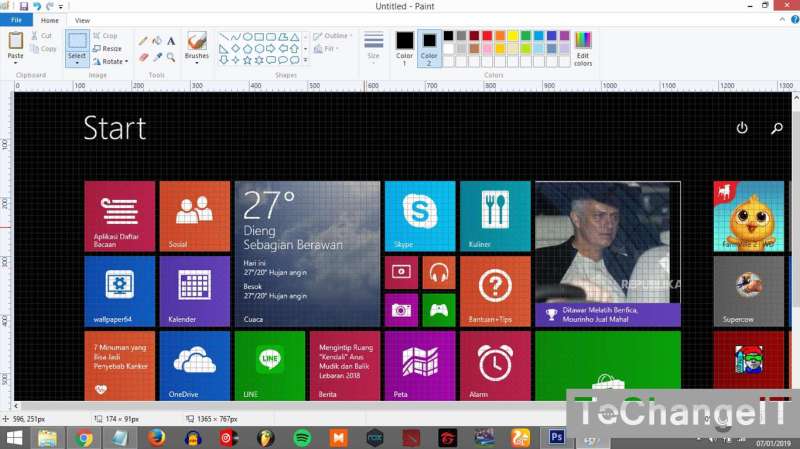Click the vertical scrollbar up arrow
The width and height of the screenshot is (800, 449).
click(796, 97)
